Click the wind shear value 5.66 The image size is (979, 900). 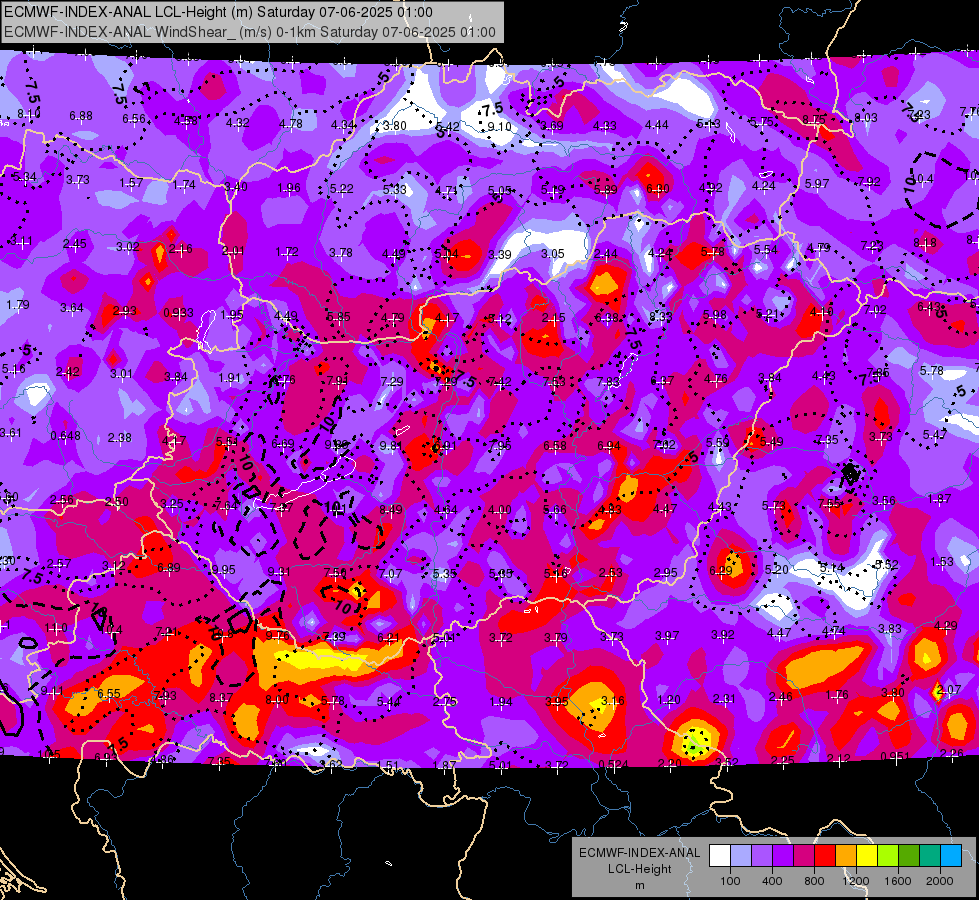[x=555, y=510]
